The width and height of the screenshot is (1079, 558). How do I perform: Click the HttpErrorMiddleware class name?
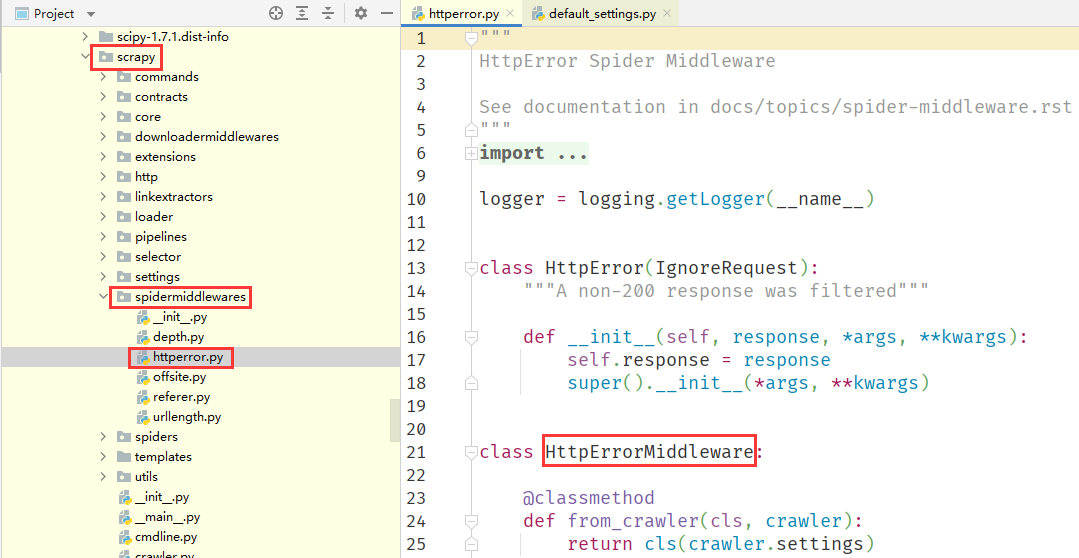pos(649,452)
